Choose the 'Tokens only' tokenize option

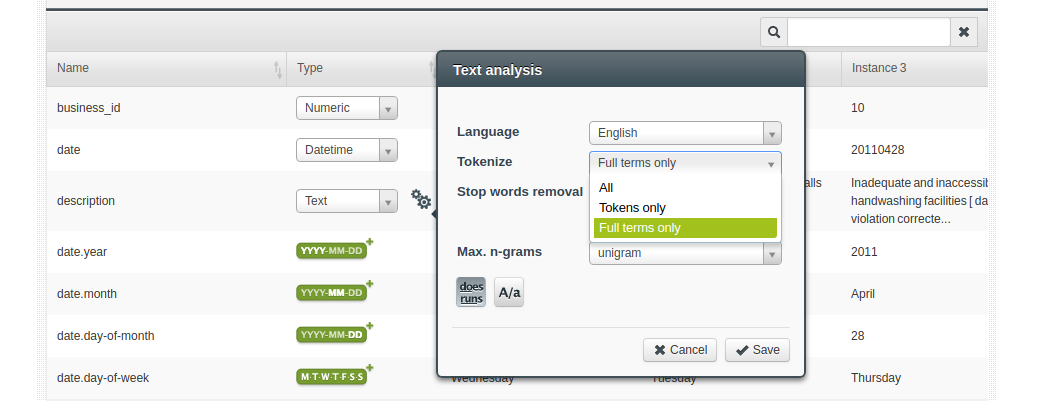632,208
